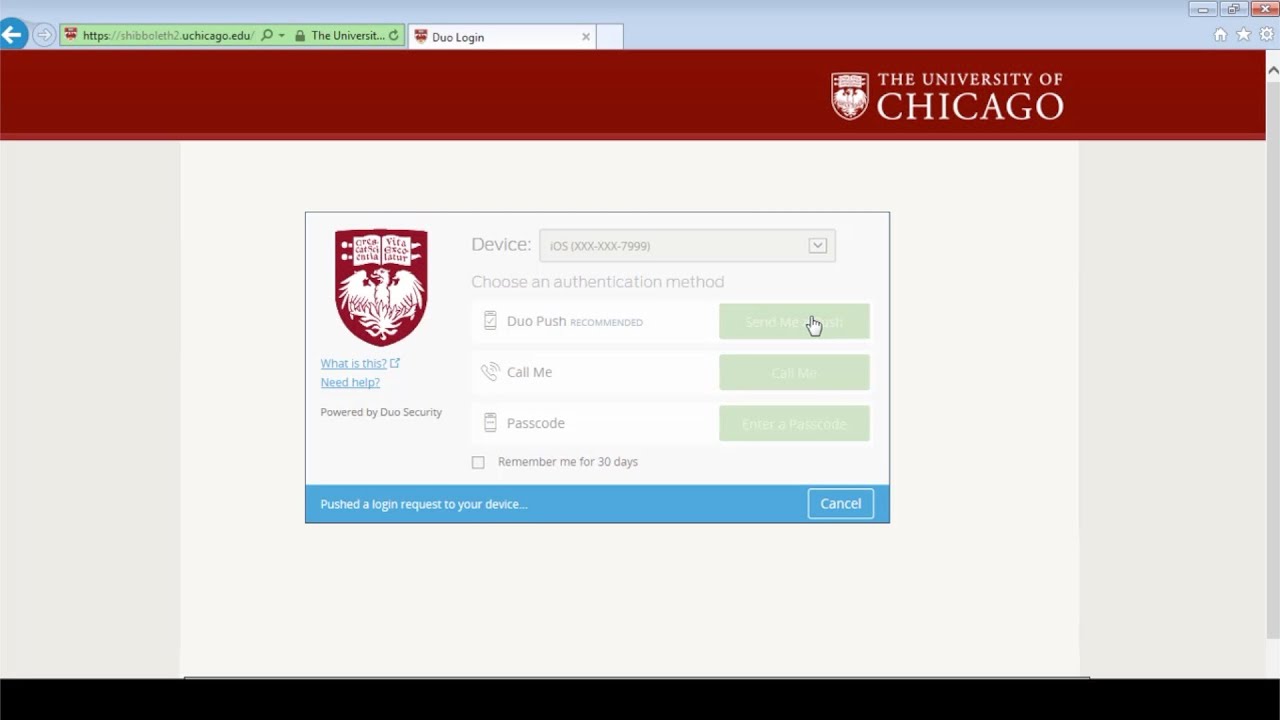Image resolution: width=1280 pixels, height=720 pixels.
Task: Close the browser window
Action: (x=1264, y=9)
